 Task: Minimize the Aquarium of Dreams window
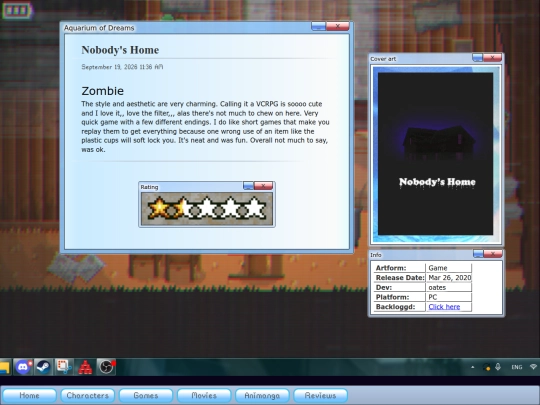pyautogui.click(x=319, y=26)
